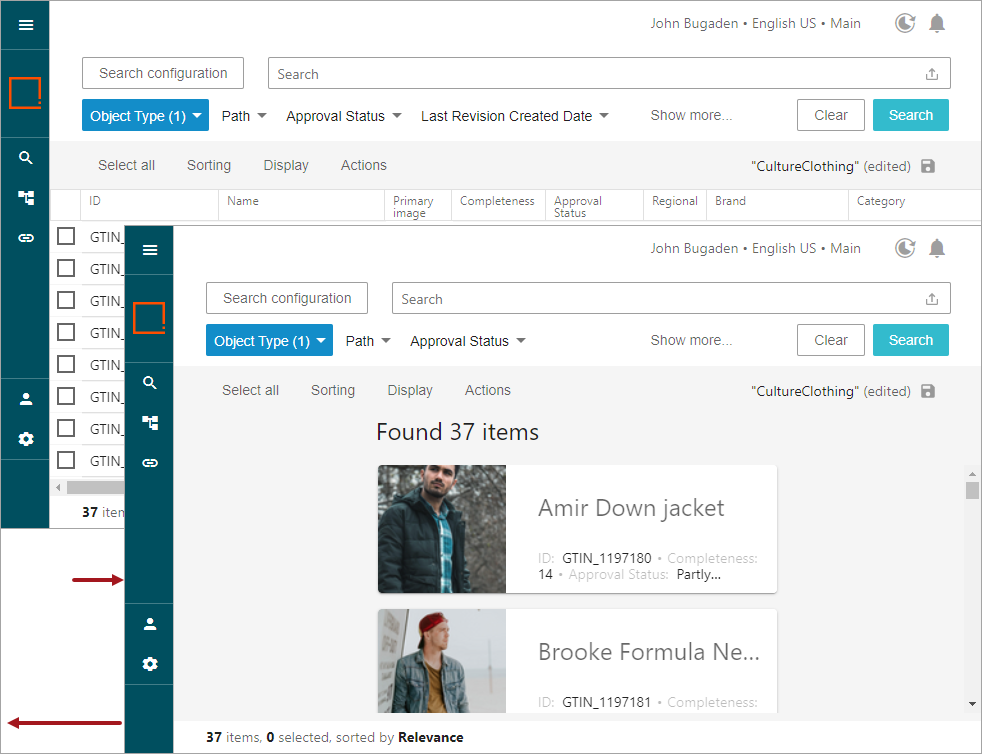
Task: Save the CultureClothing configuration in the foreground window
Action: [x=928, y=391]
